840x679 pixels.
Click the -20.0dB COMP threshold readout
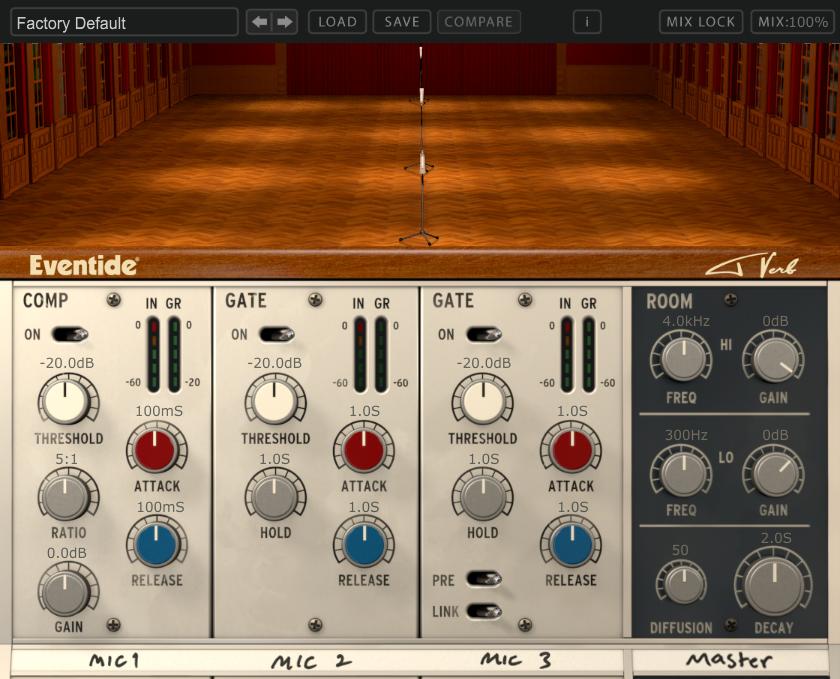click(67, 363)
